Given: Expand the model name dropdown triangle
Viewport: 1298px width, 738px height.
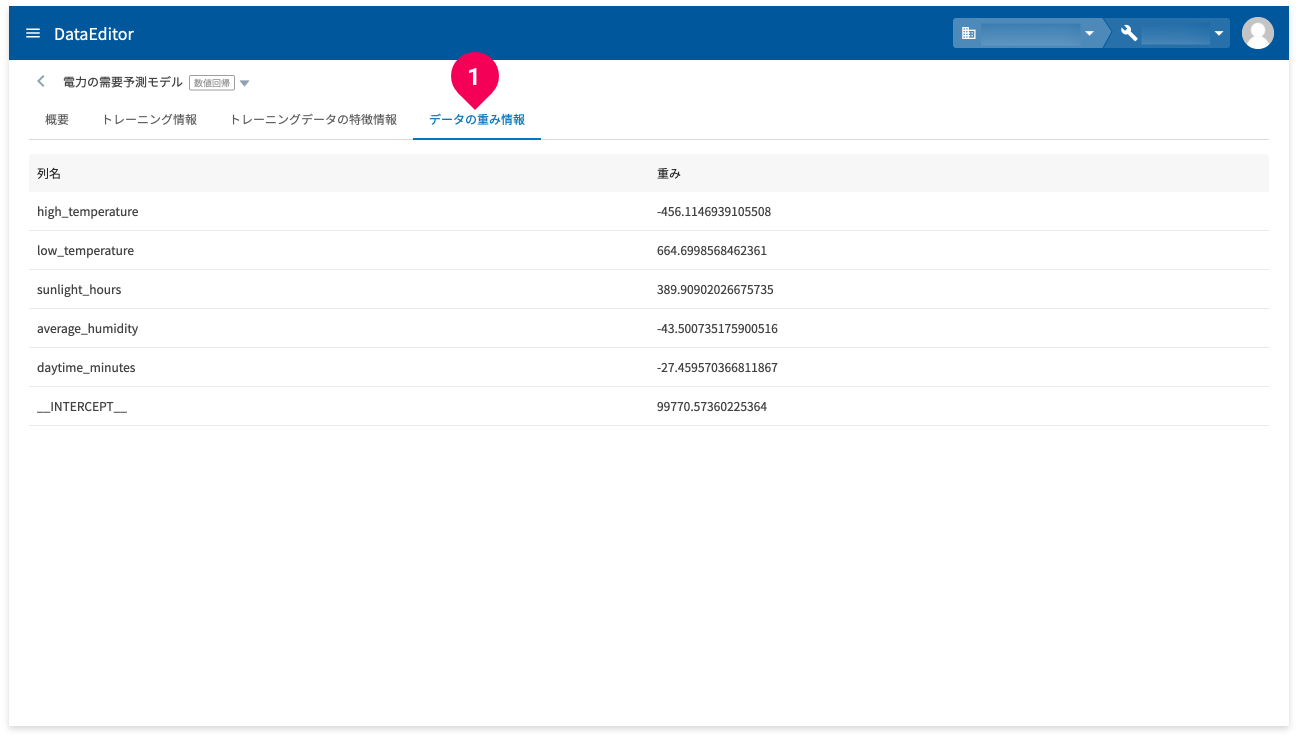Looking at the screenshot, I should [x=244, y=83].
